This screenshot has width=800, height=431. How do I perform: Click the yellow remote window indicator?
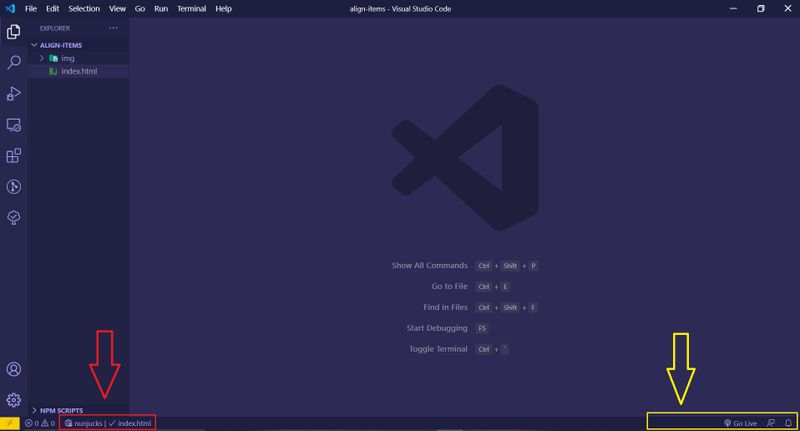tap(9, 423)
